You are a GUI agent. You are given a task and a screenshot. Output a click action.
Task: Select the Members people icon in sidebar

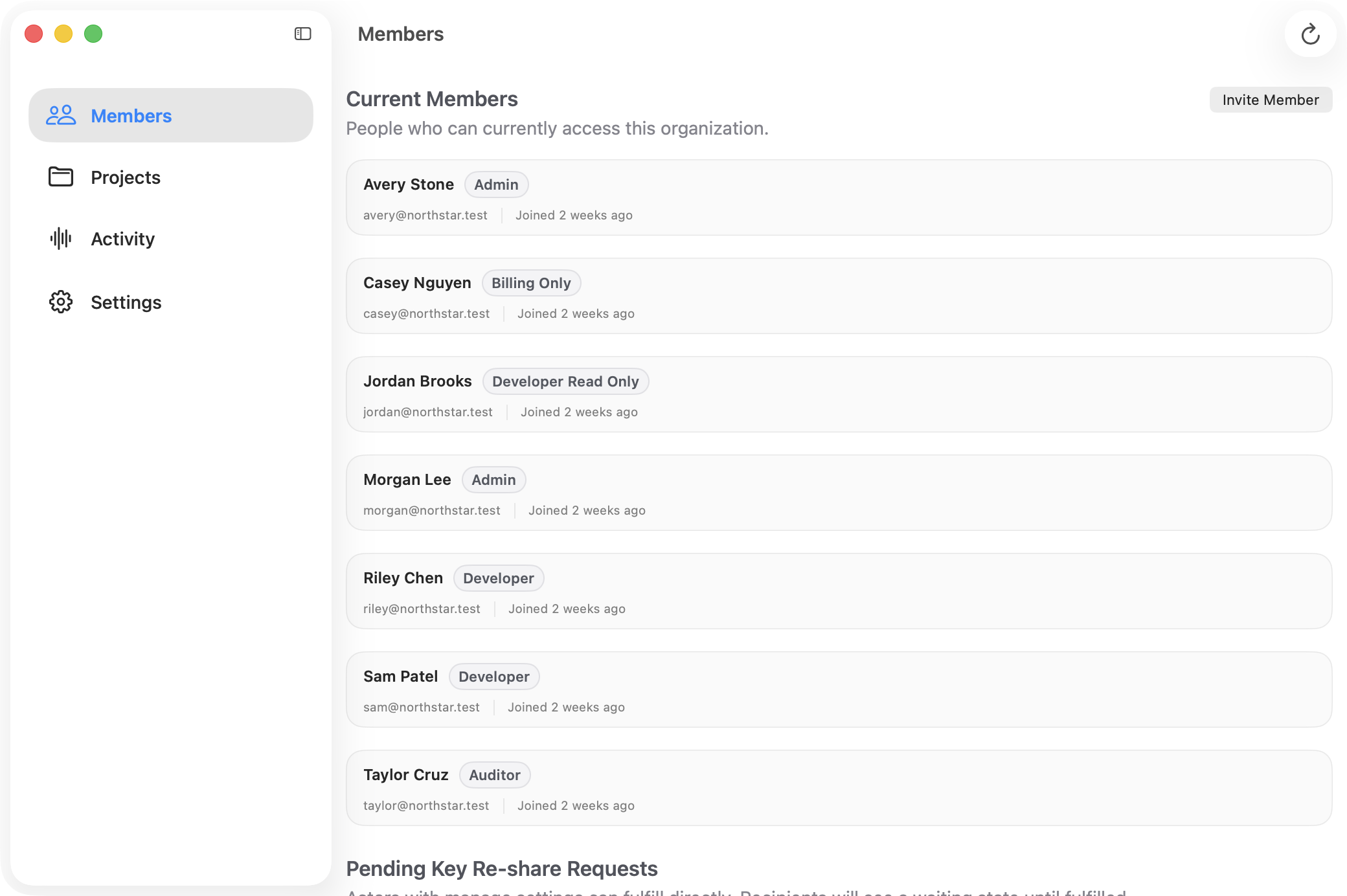(61, 115)
